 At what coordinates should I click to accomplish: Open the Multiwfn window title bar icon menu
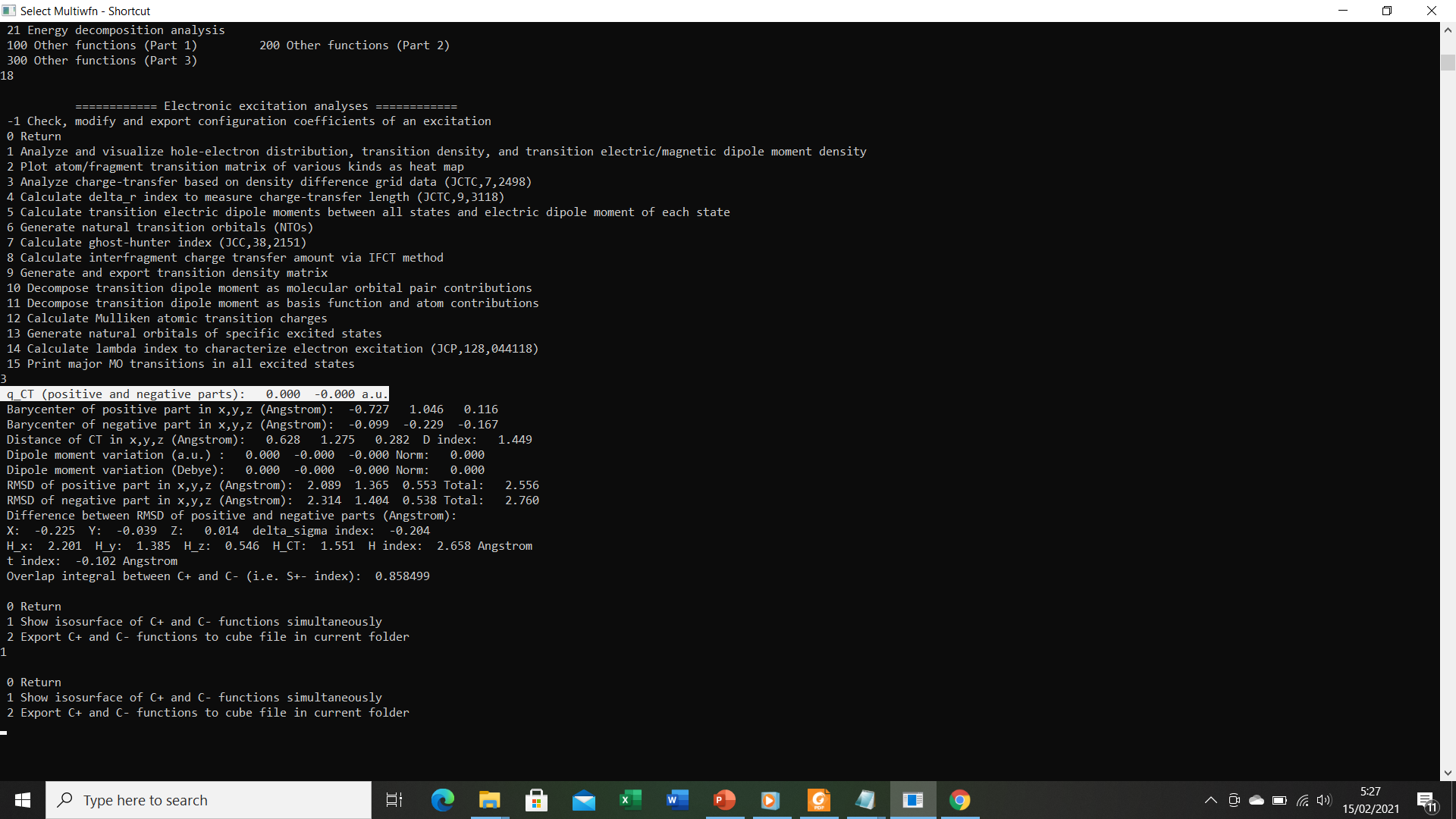[x=9, y=11]
